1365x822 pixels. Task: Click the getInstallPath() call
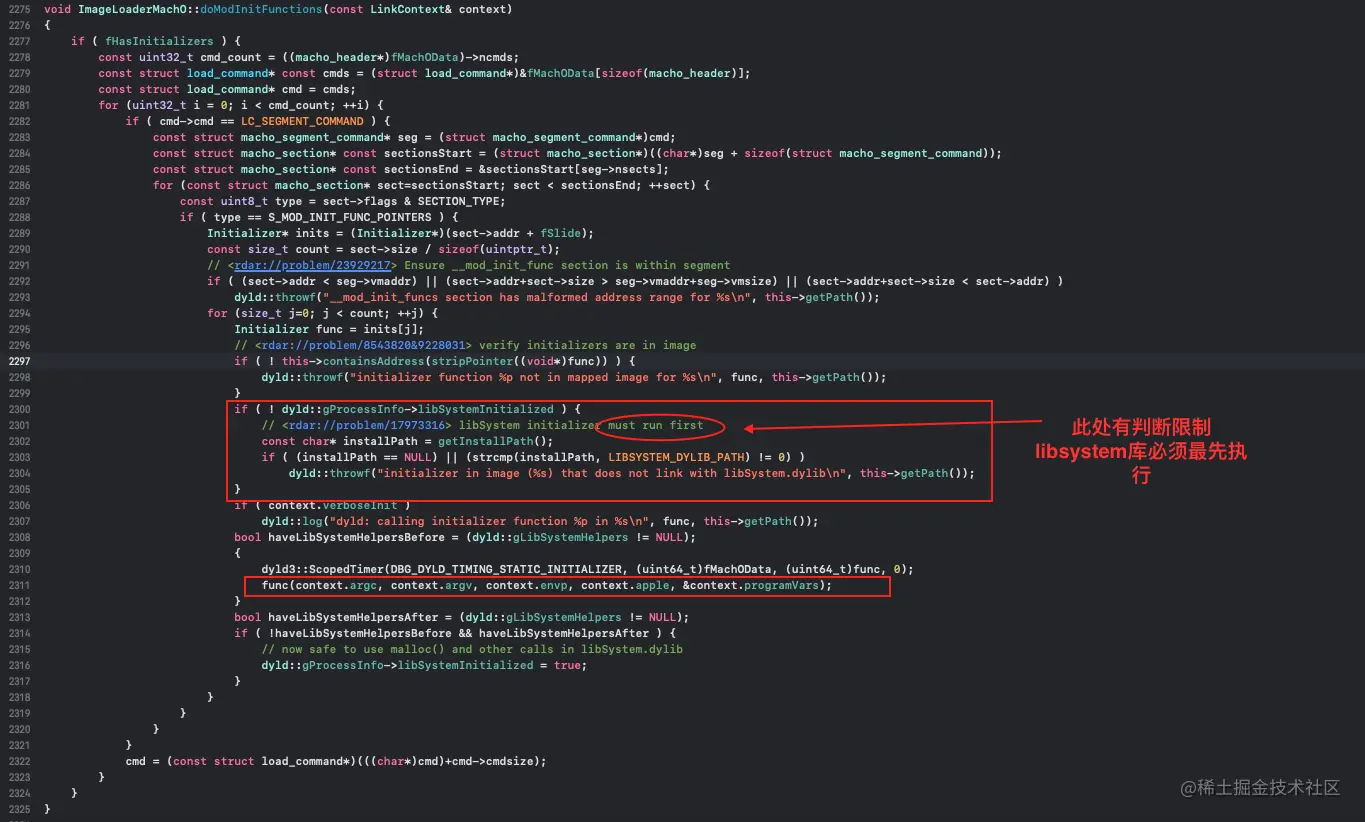point(496,441)
